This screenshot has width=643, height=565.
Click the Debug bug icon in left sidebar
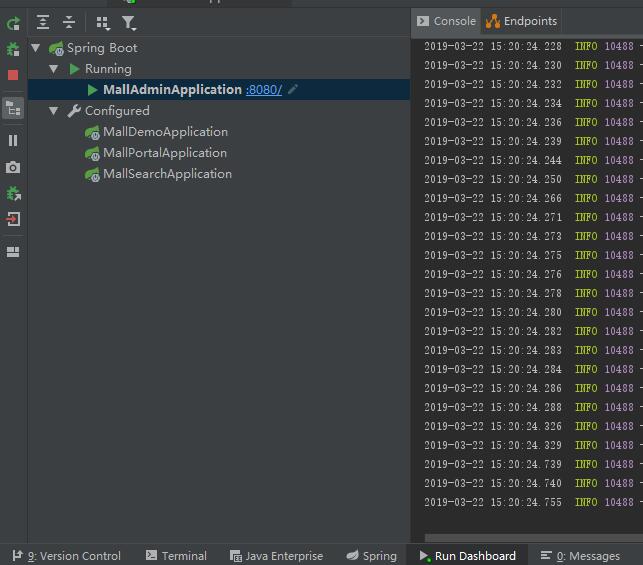13,50
